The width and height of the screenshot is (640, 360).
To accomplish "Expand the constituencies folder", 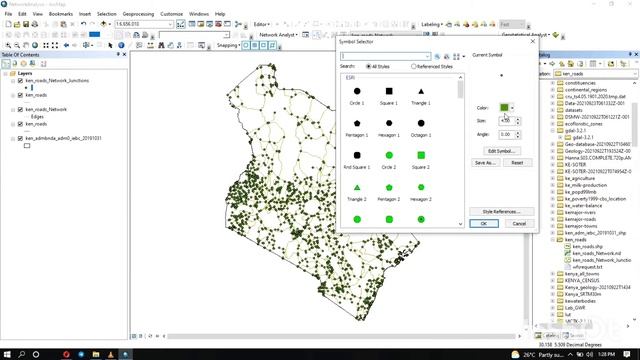I will [552, 83].
